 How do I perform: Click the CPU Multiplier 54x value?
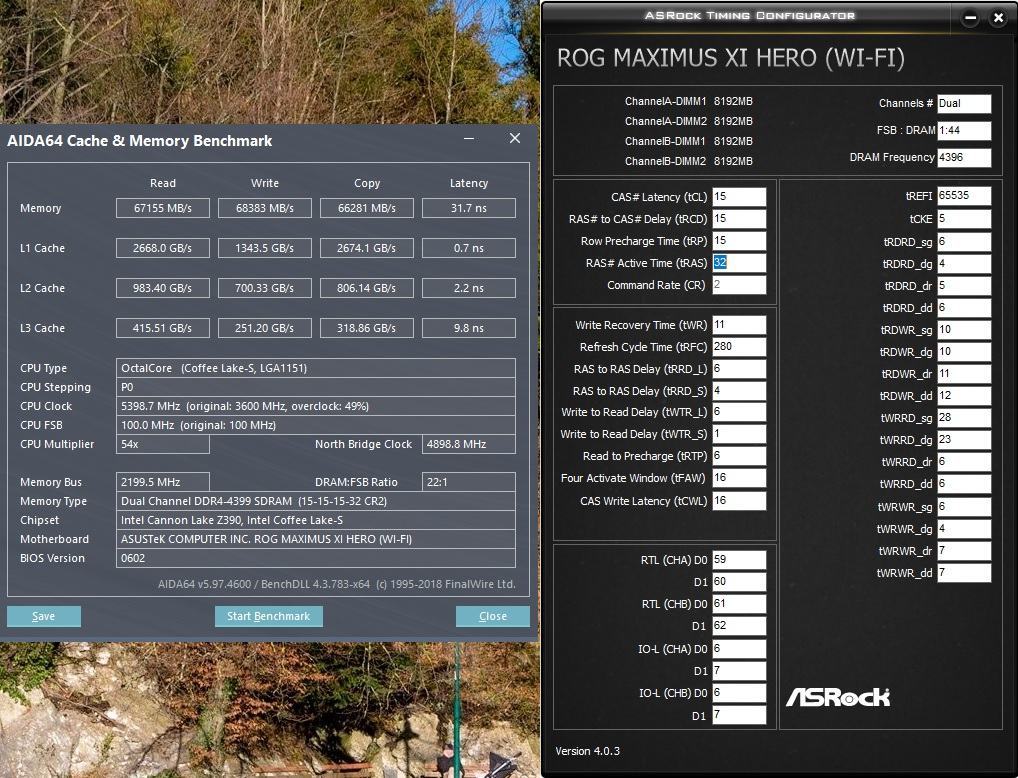coord(163,444)
